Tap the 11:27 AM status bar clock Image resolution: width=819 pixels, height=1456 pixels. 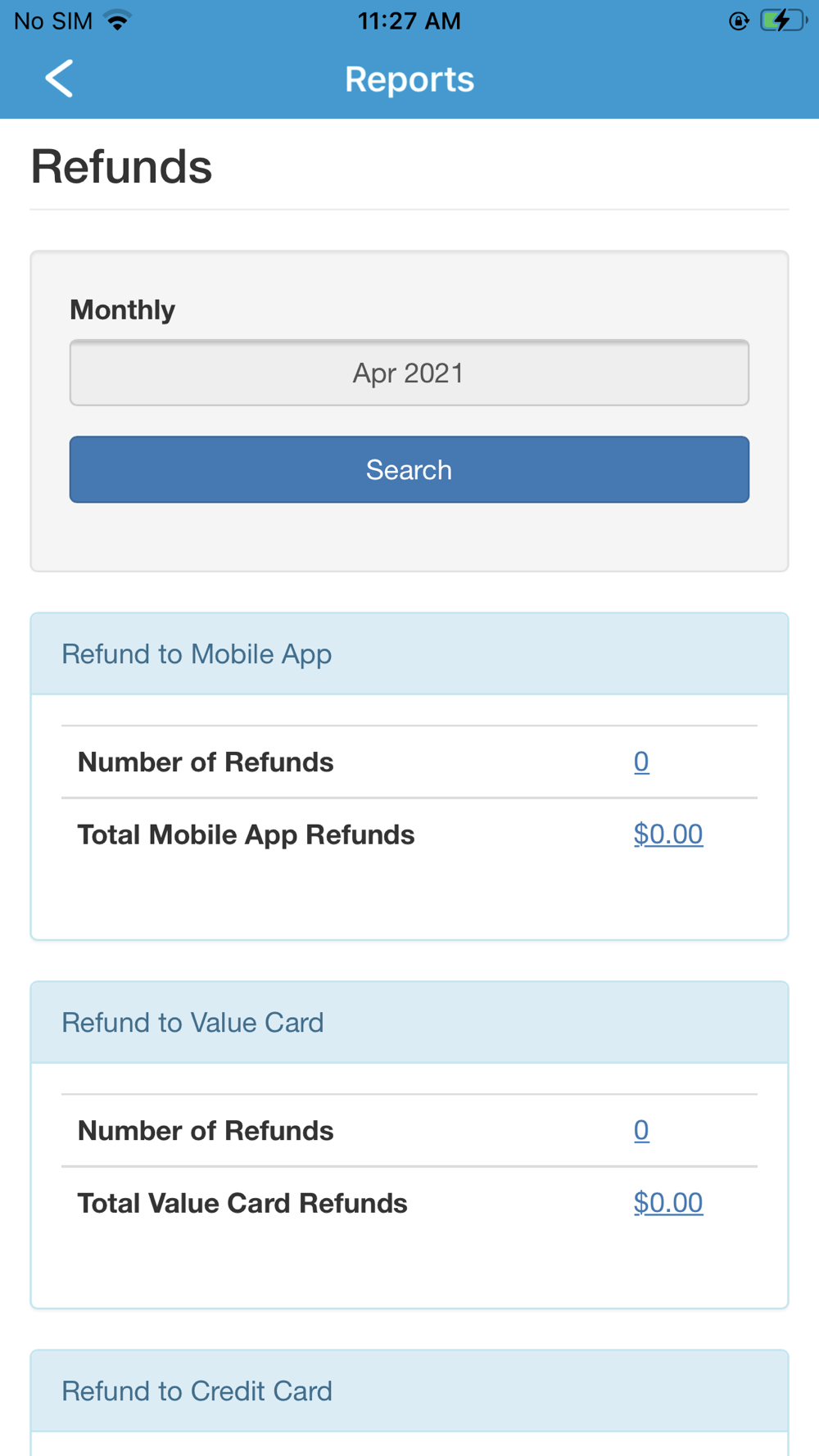point(409,20)
